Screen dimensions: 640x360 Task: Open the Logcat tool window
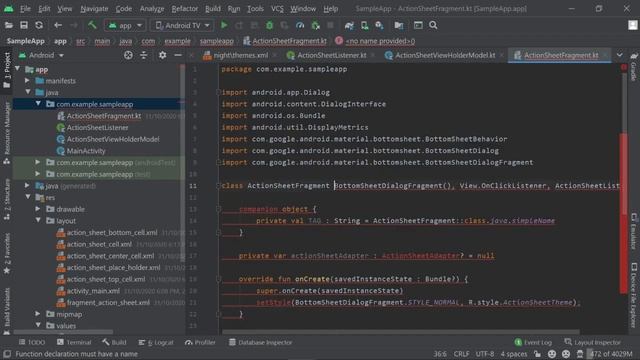(156, 342)
